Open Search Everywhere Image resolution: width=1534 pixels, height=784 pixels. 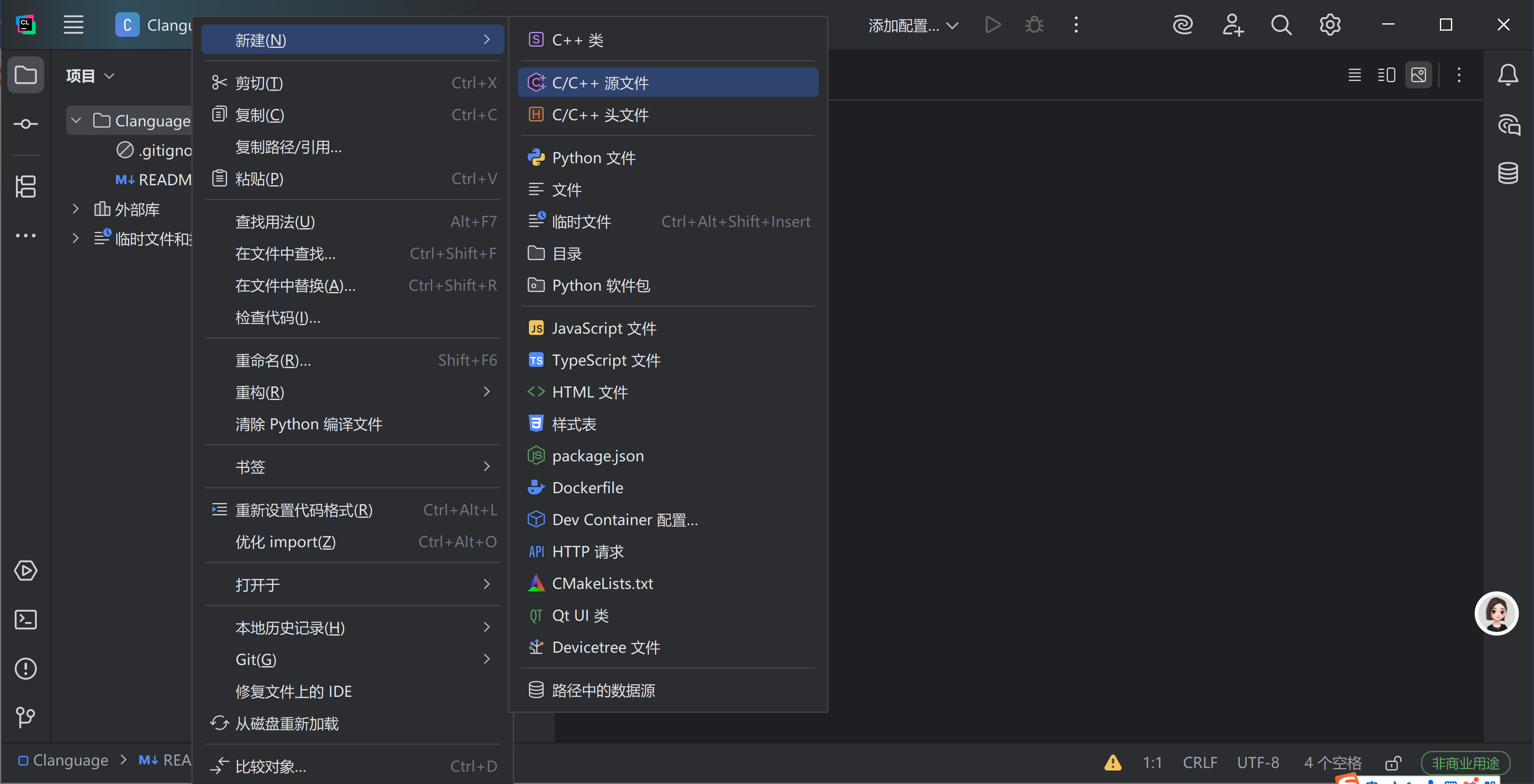click(x=1281, y=25)
